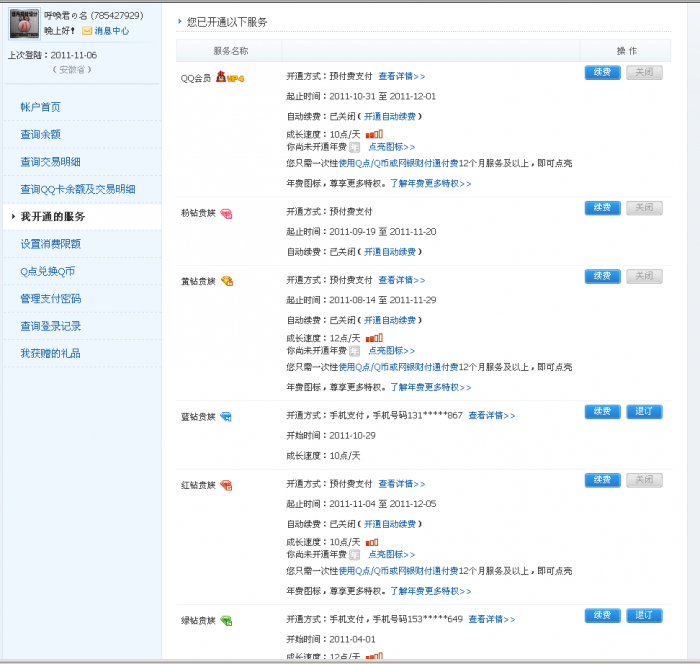The image size is (700, 664).
Task: Select 我开通的服务 in sidebar
Action: coord(53,217)
